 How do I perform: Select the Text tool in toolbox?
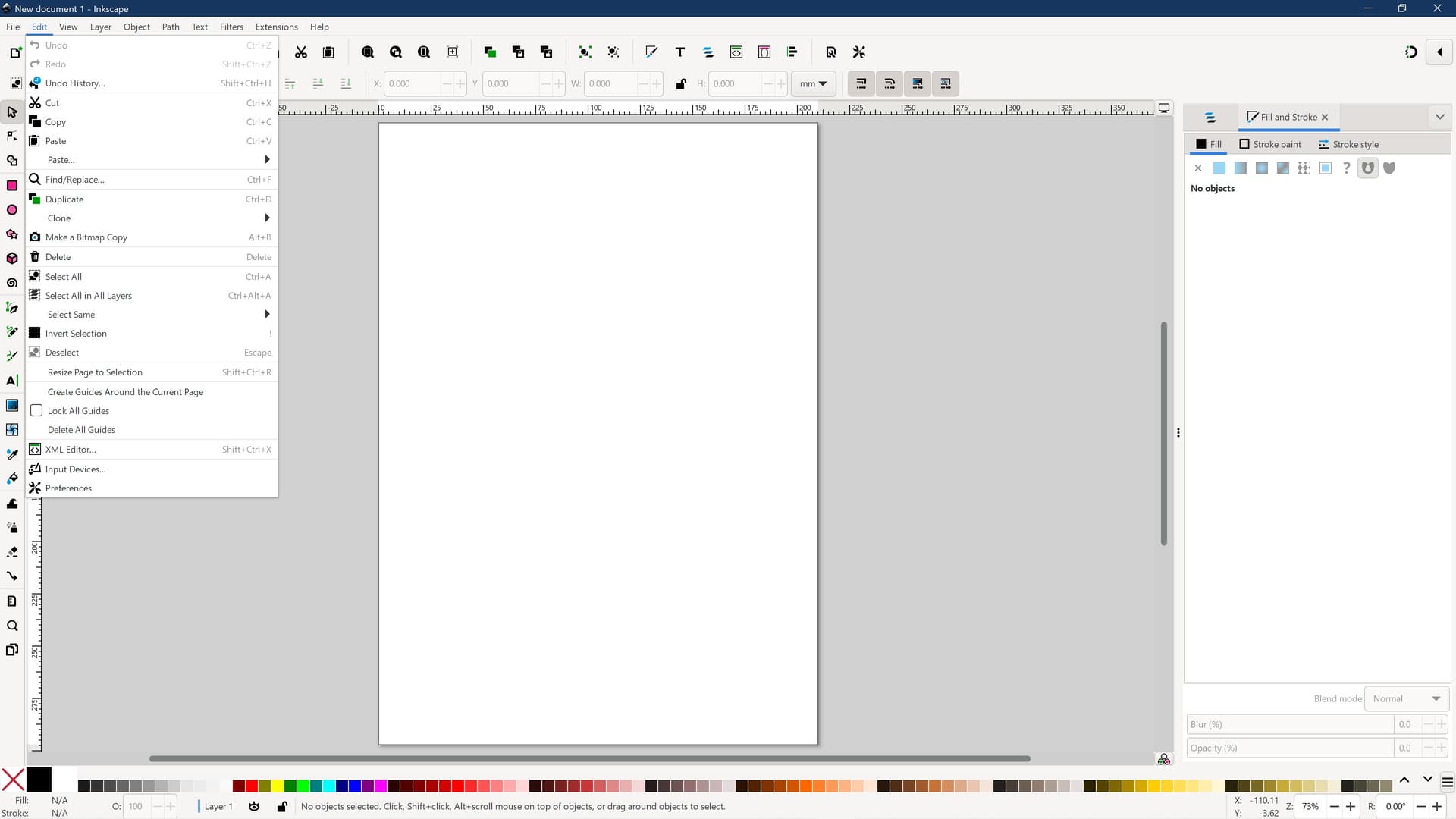click(12, 381)
